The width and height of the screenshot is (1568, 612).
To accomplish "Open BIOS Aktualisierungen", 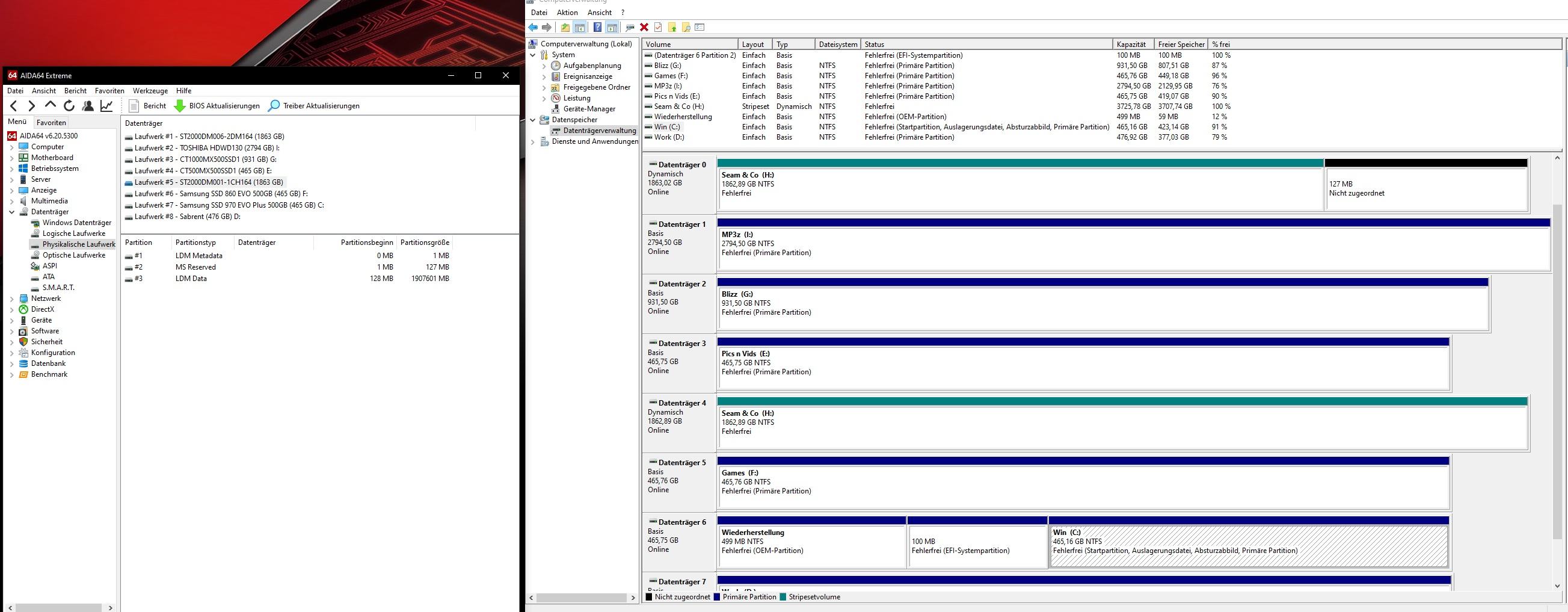I will (217, 106).
